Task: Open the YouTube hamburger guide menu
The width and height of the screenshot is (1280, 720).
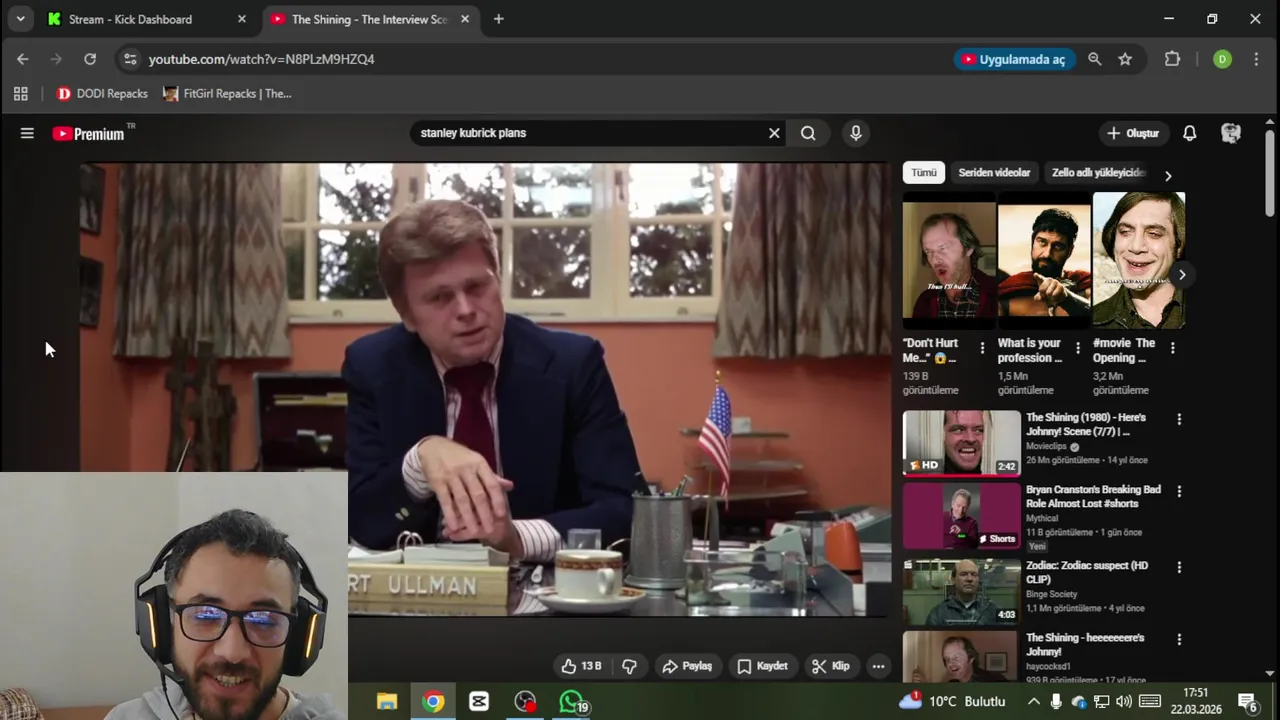Action: [x=27, y=133]
